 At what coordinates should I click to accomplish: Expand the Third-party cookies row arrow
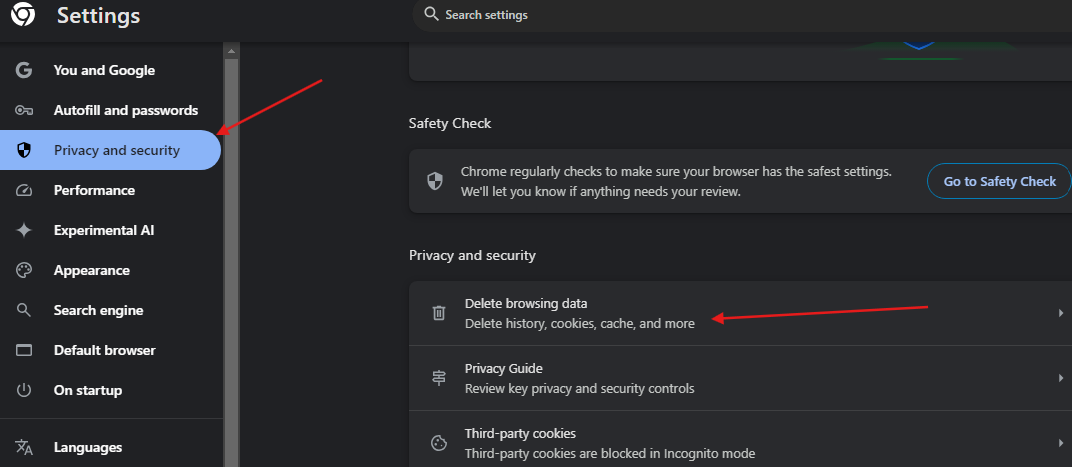pos(1061,443)
